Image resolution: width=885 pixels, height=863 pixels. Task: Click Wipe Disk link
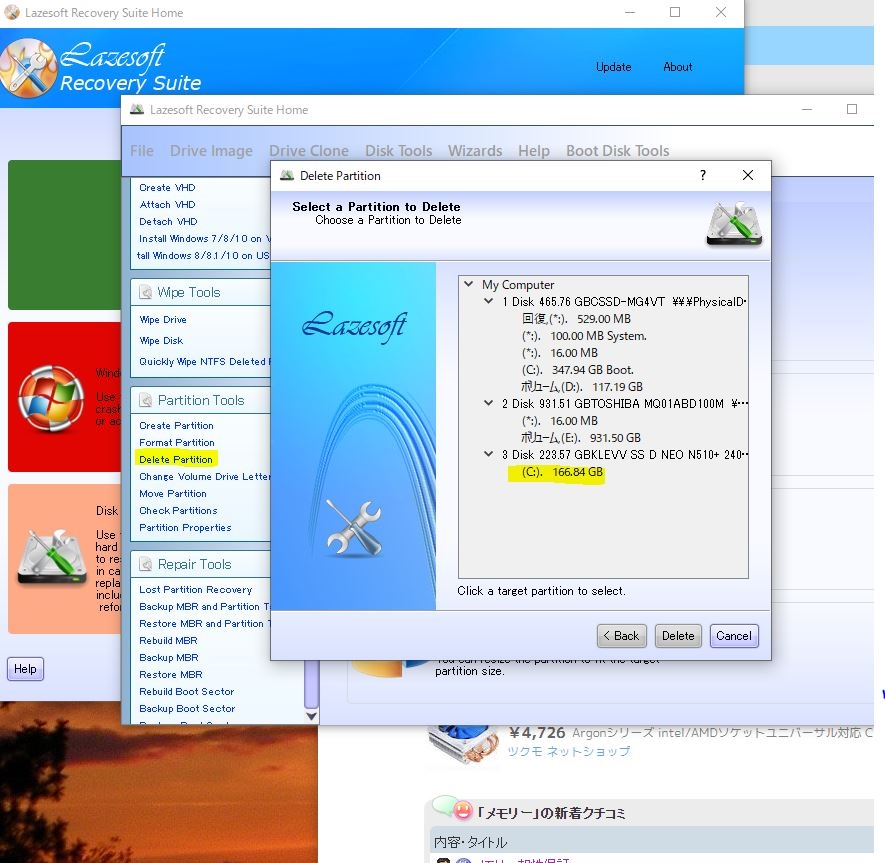point(161,340)
